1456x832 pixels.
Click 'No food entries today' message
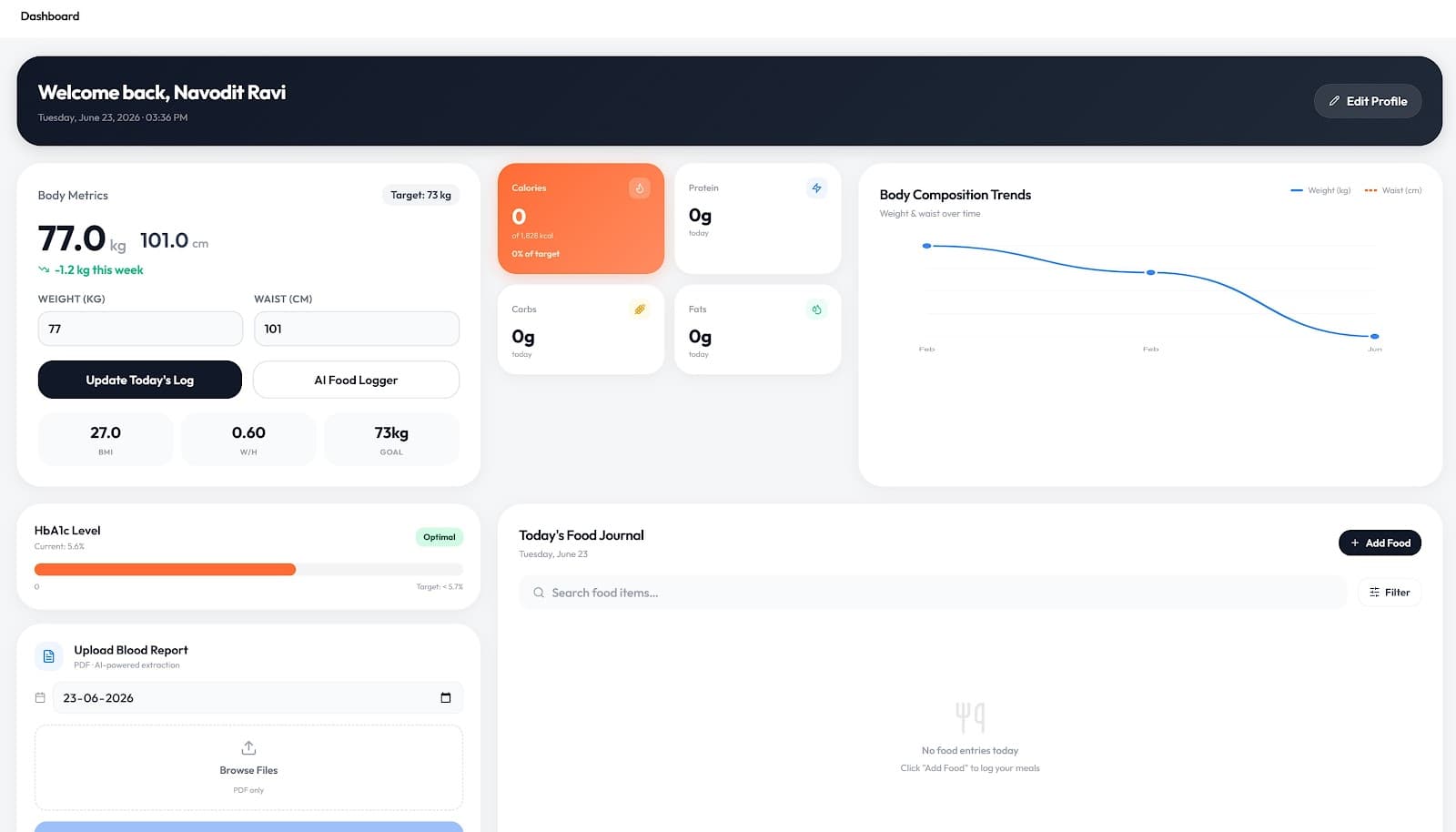[x=970, y=751]
